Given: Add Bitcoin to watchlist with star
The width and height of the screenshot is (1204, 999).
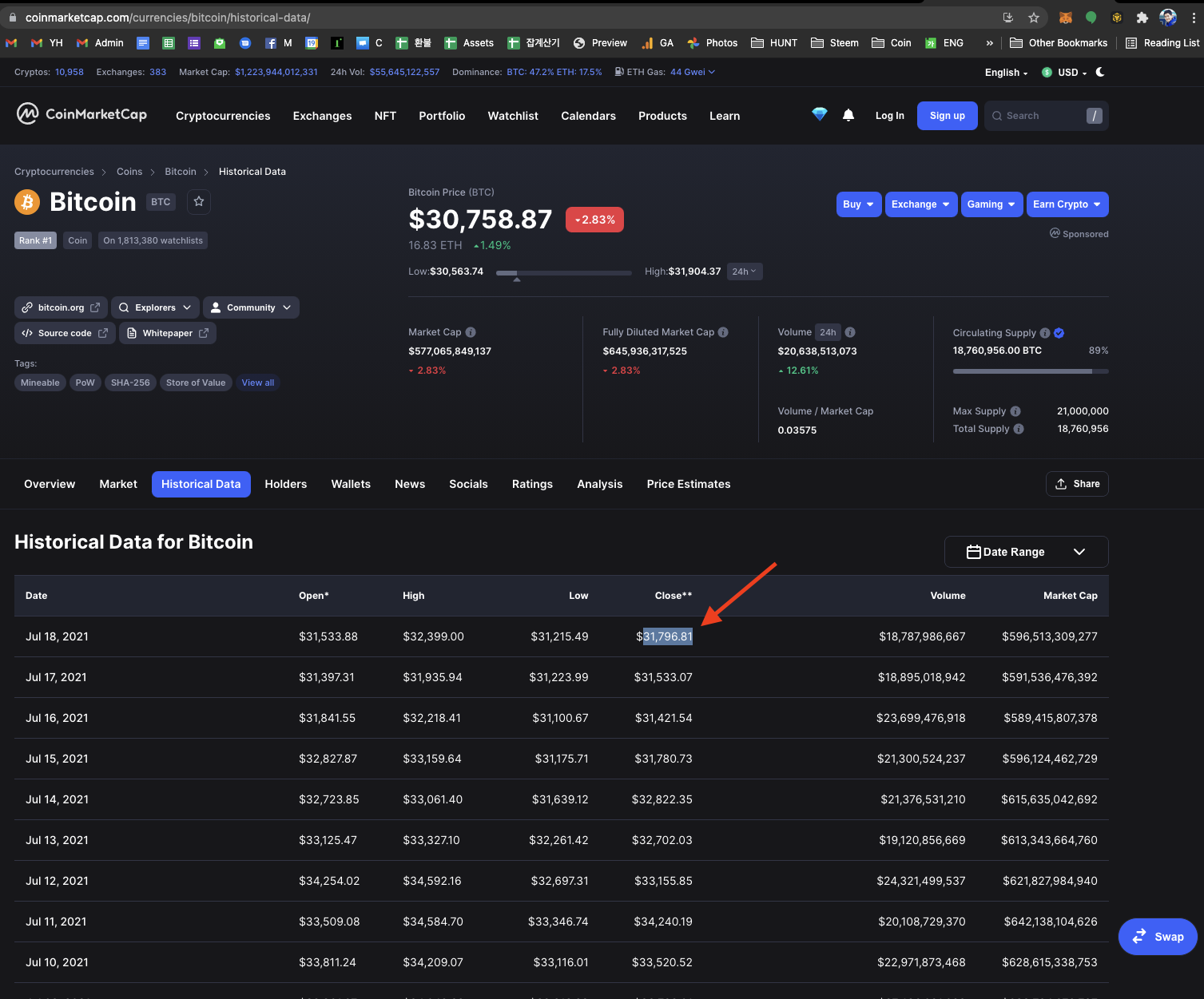Looking at the screenshot, I should click(x=199, y=202).
